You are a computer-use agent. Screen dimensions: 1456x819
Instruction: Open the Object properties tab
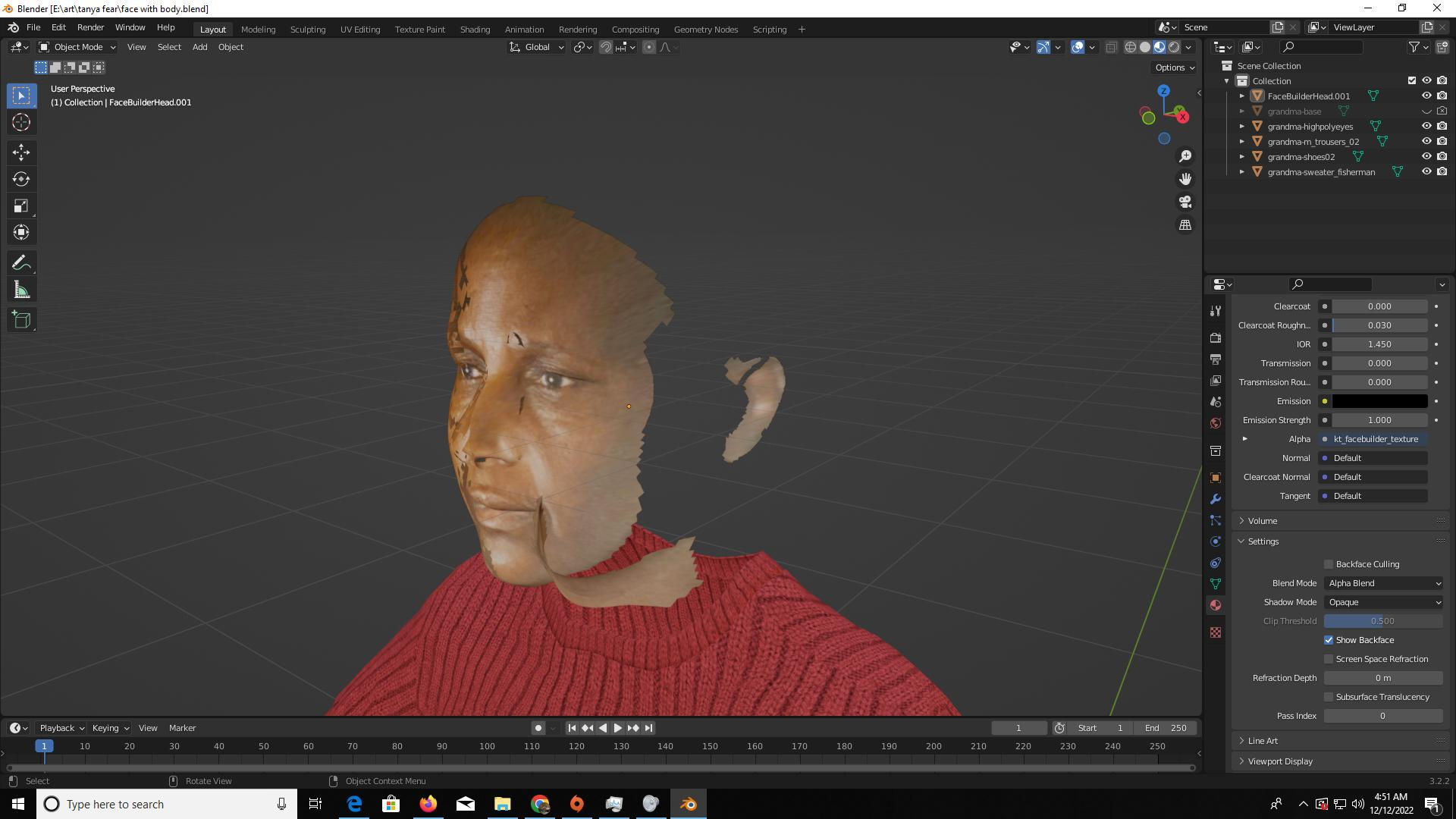coord(1216,478)
